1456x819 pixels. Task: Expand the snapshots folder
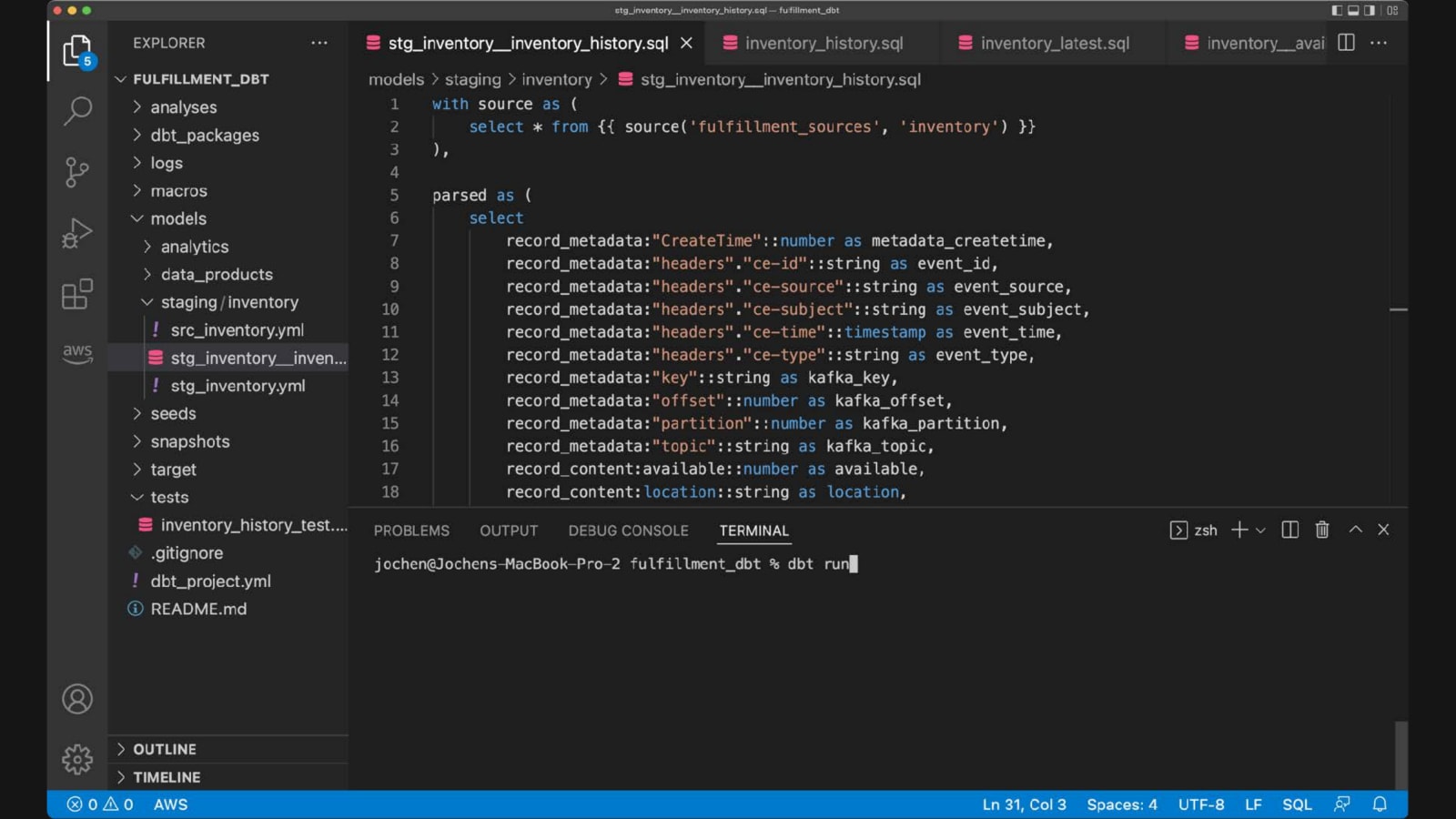pyautogui.click(x=227, y=441)
